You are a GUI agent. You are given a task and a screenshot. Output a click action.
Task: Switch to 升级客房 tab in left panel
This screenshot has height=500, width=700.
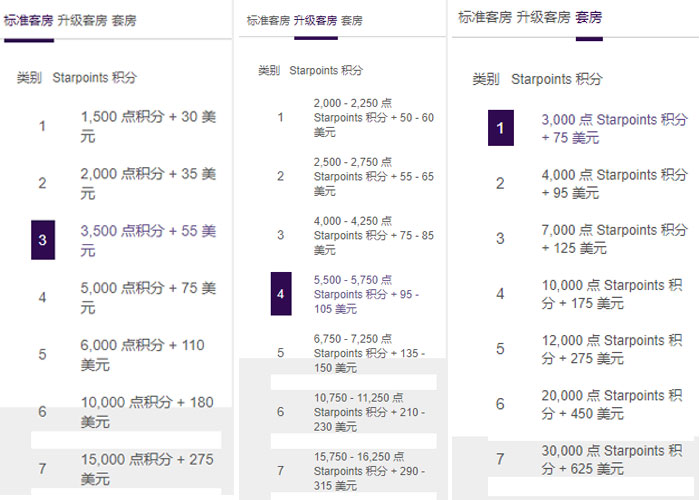83,18
